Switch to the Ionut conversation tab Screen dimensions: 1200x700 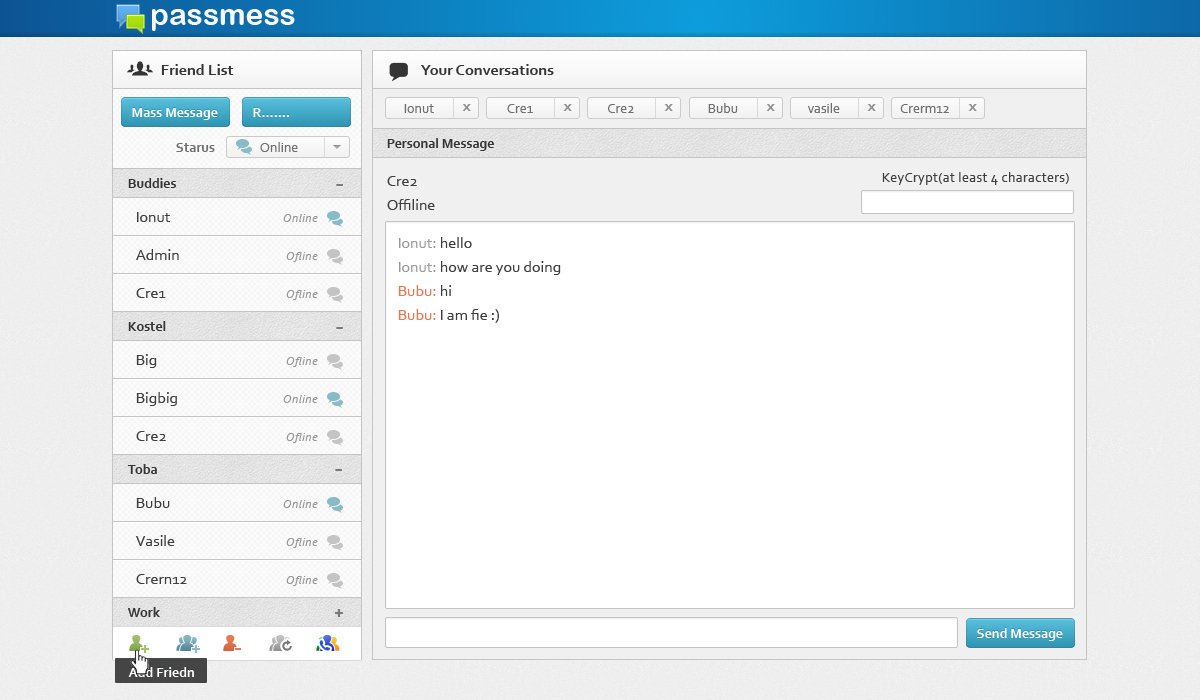point(419,108)
